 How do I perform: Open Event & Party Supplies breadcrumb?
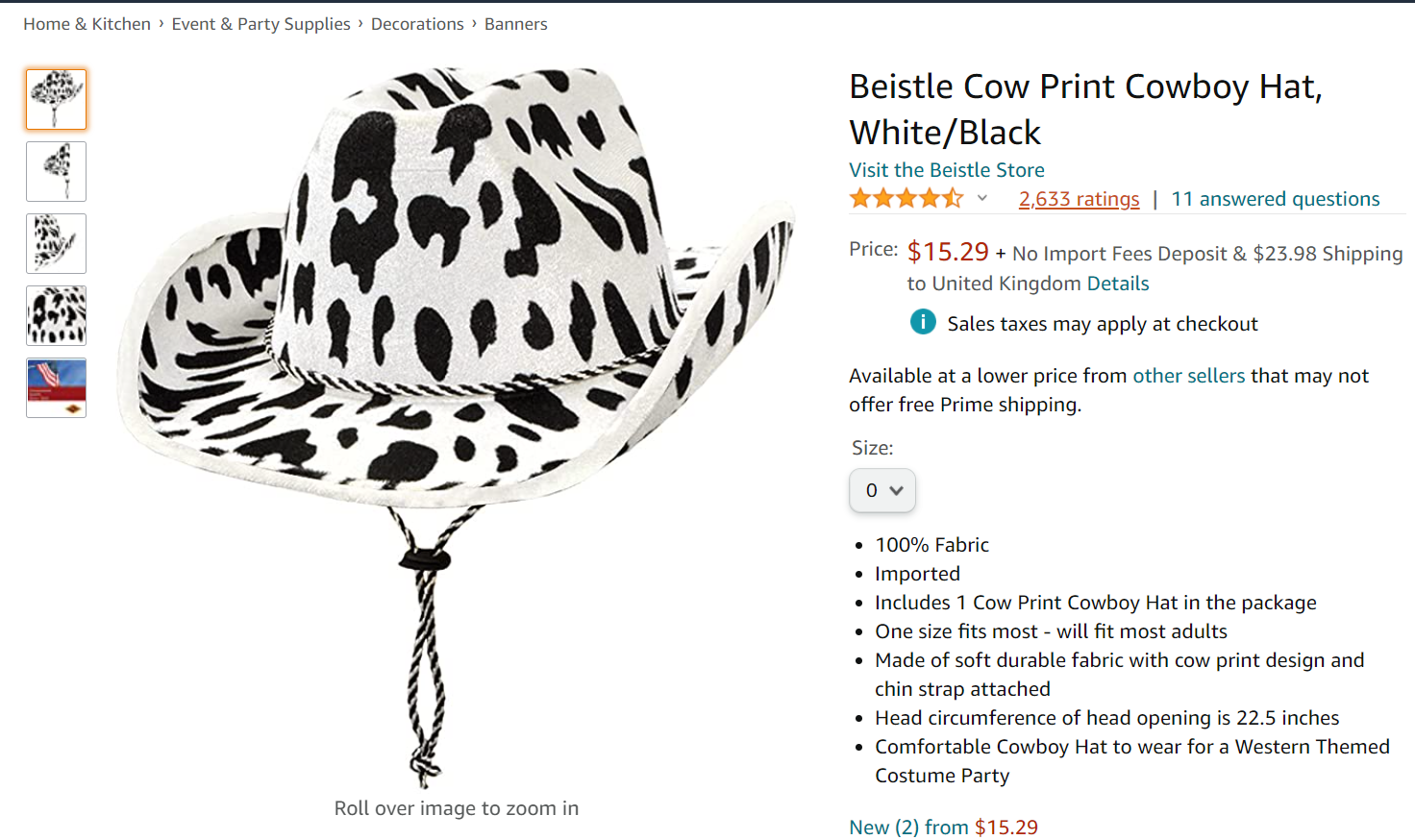pos(261,24)
